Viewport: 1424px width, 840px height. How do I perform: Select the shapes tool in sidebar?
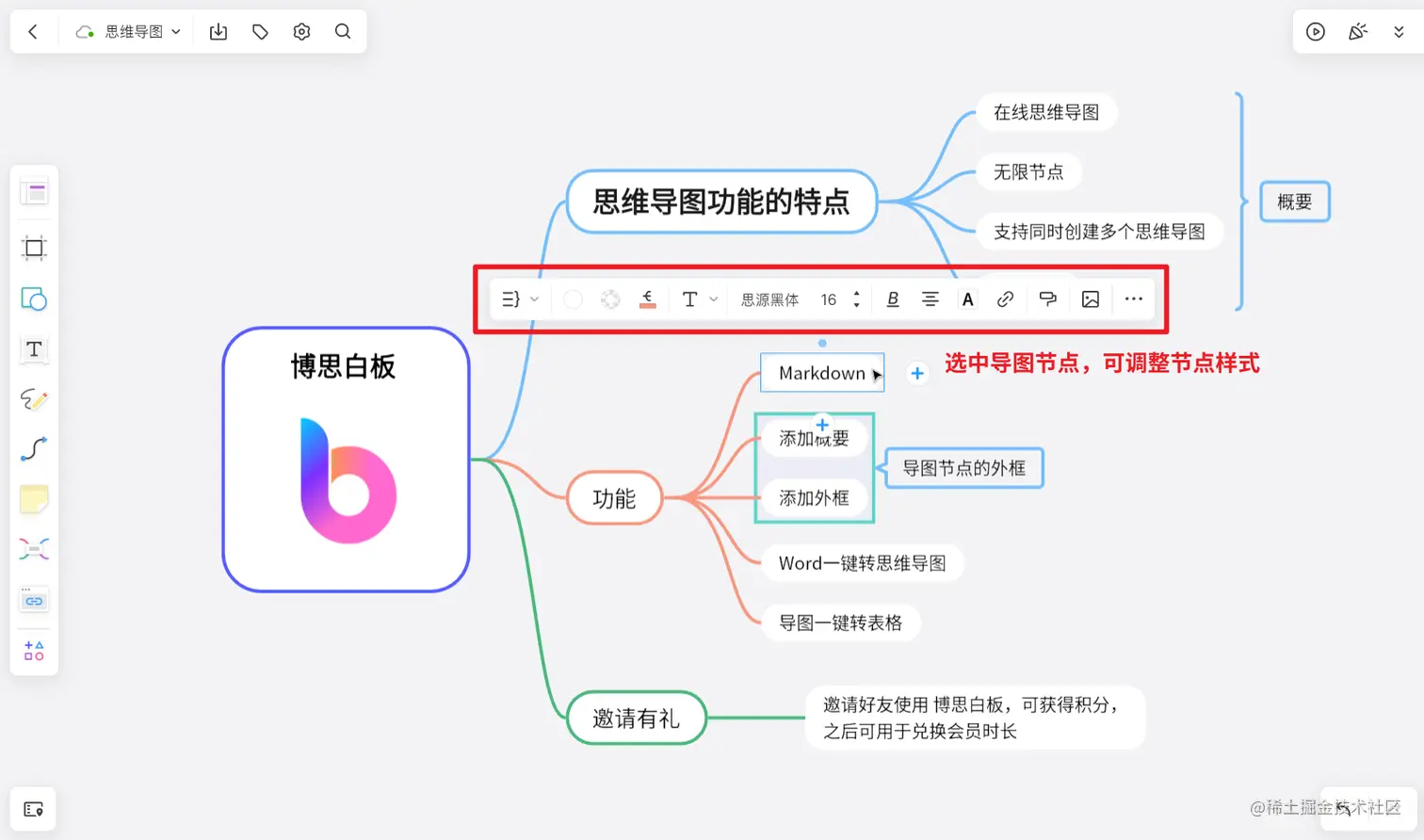tap(34, 299)
